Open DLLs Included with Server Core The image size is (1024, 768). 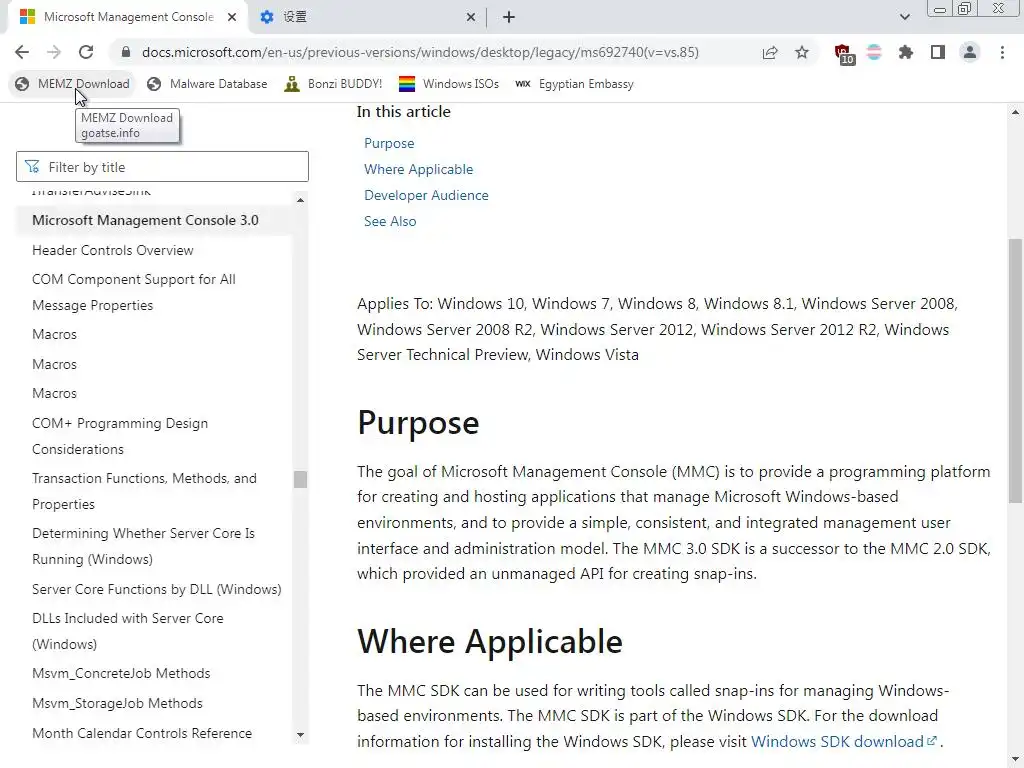[127, 631]
